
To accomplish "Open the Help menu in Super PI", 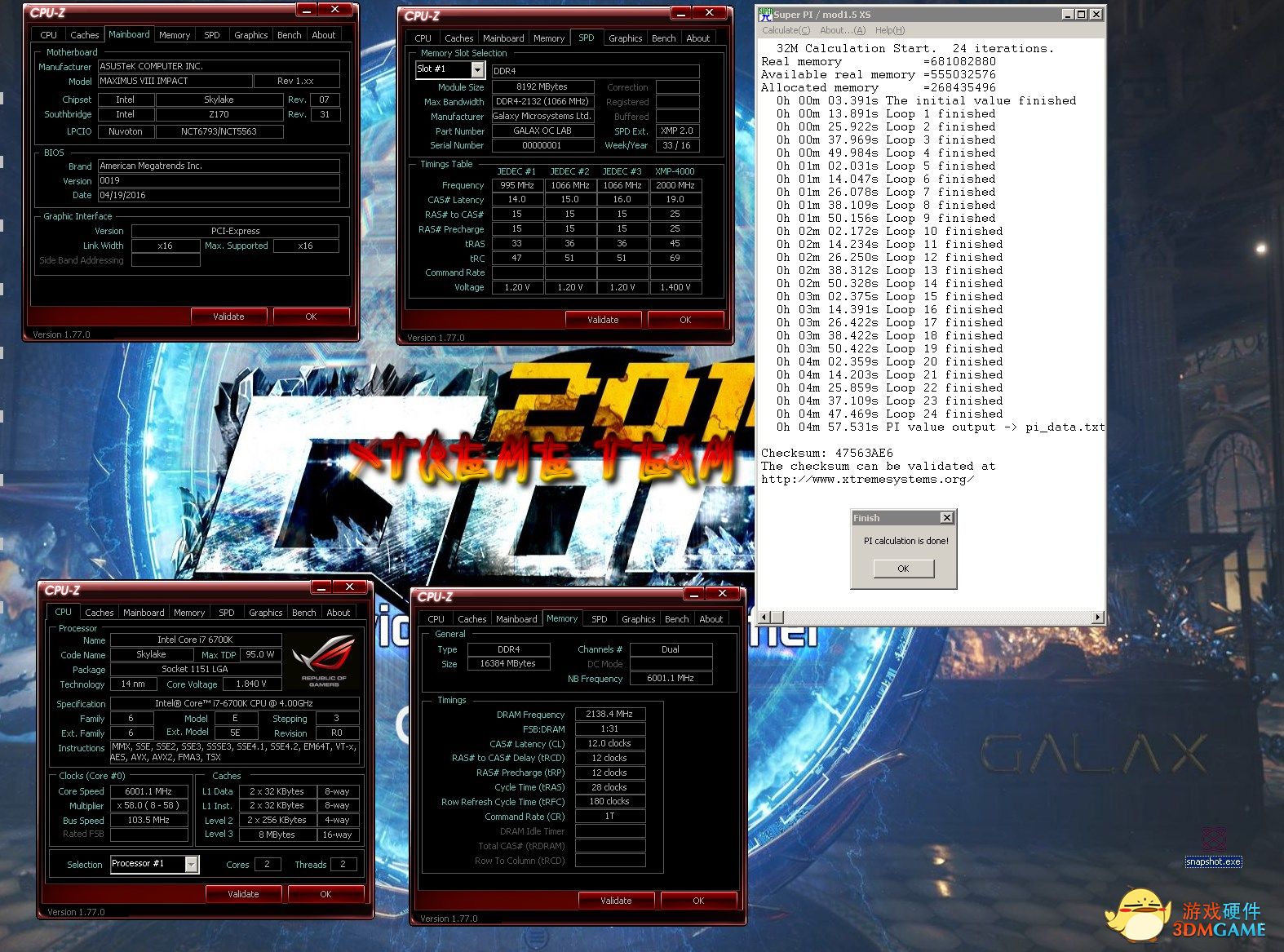I will (x=889, y=30).
